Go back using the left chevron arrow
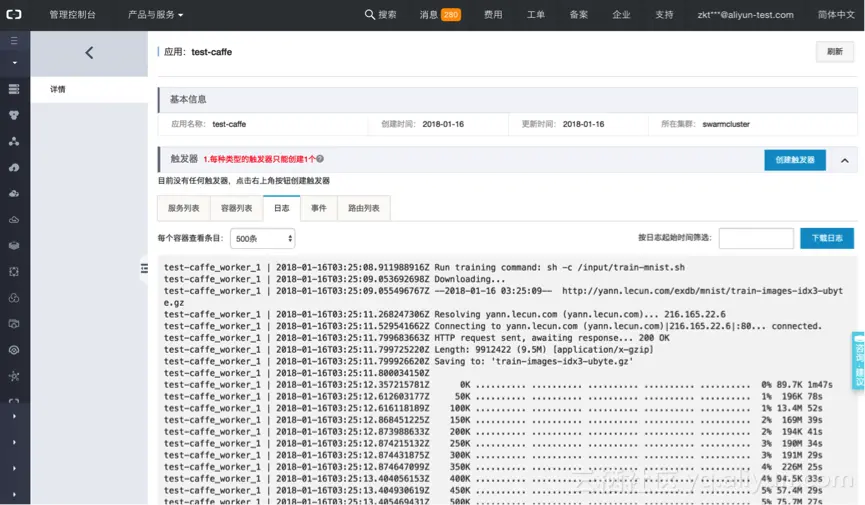The image size is (865, 505). coord(89,53)
